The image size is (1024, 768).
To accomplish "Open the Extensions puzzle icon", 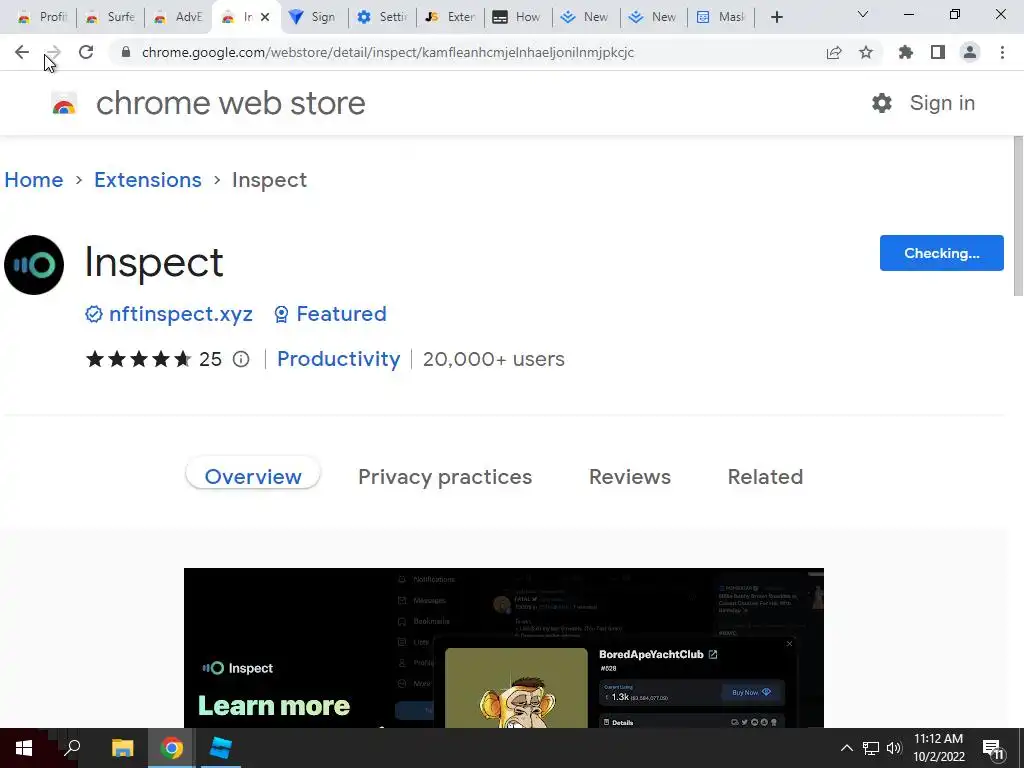I will (906, 52).
